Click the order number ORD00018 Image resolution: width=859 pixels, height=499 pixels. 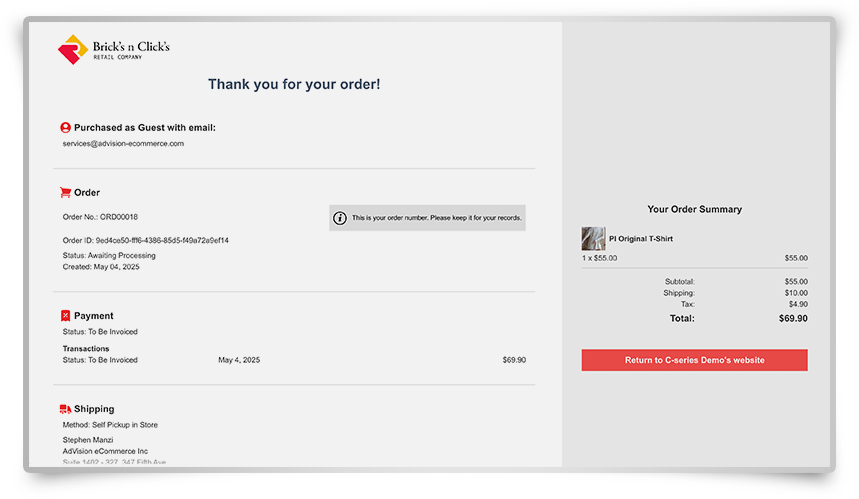[x=119, y=217]
